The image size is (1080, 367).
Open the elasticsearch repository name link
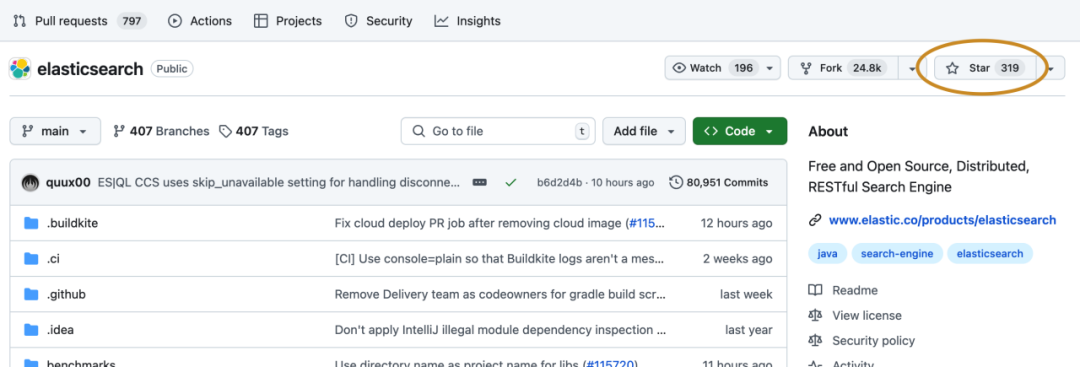coord(90,69)
